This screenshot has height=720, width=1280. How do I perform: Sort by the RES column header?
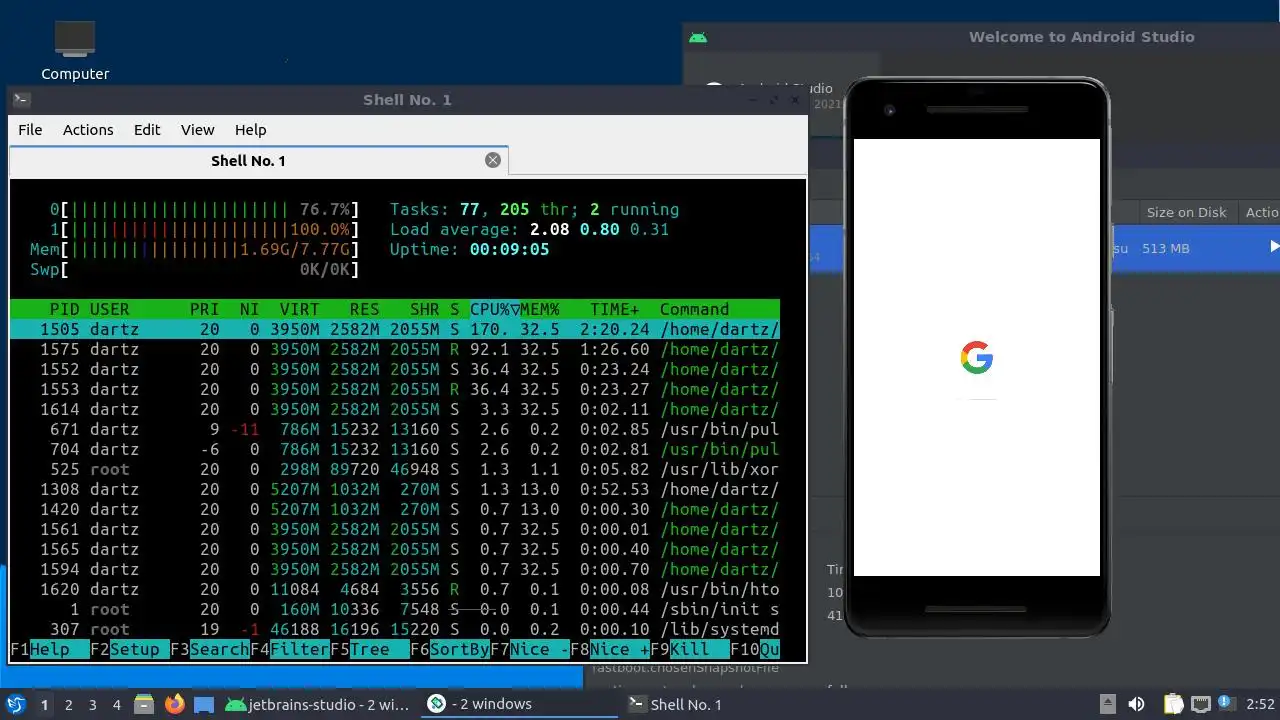tap(365, 309)
